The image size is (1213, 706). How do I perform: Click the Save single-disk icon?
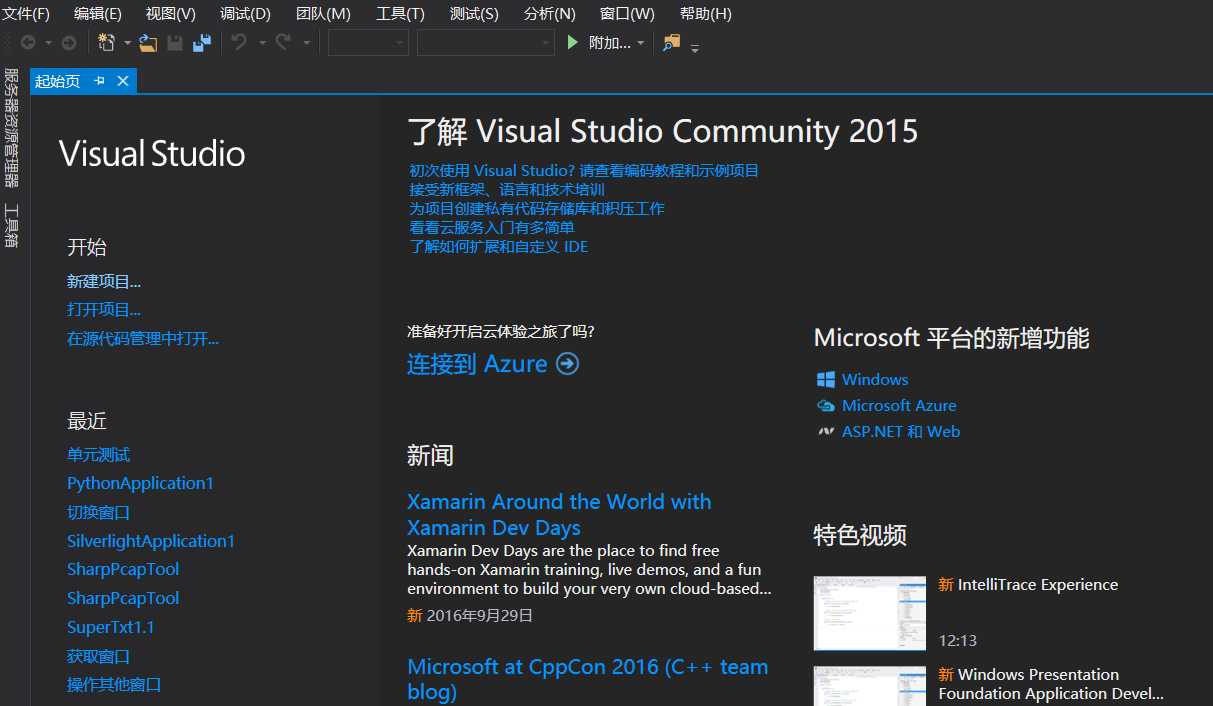pyautogui.click(x=175, y=43)
